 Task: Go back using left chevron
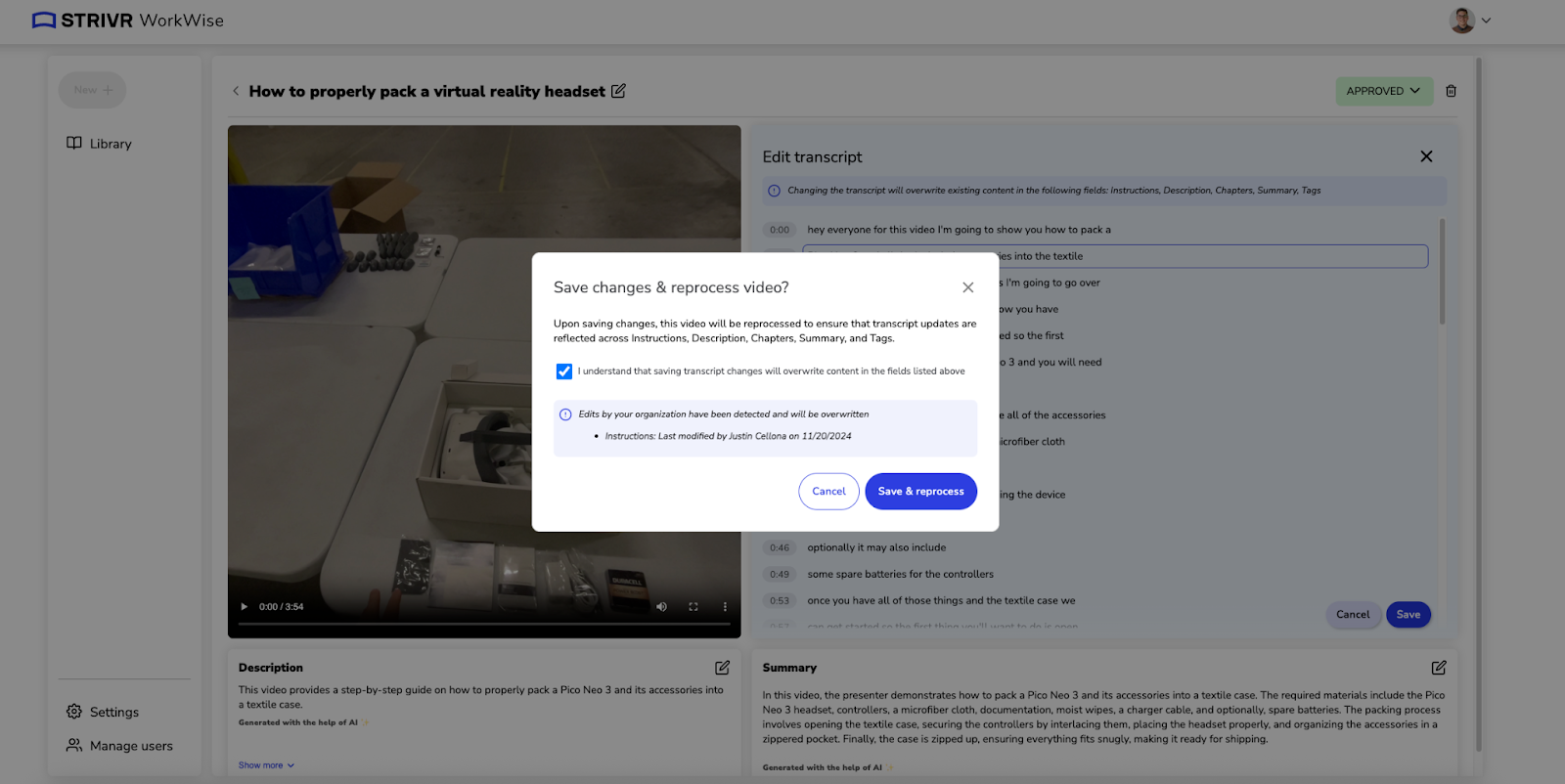tap(236, 91)
